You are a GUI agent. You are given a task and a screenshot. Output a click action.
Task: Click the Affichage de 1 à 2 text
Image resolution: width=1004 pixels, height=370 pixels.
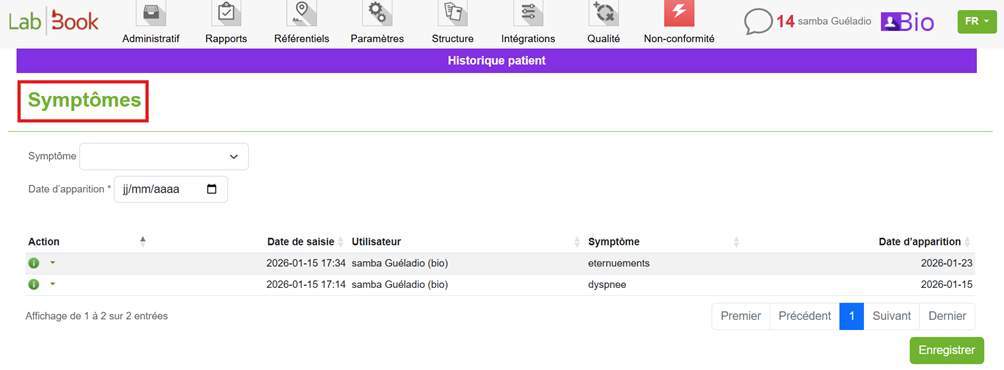pyautogui.click(x=97, y=316)
